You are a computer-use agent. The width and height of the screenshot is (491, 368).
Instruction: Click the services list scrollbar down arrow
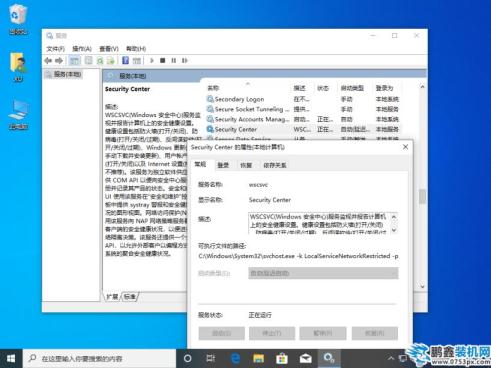422,286
